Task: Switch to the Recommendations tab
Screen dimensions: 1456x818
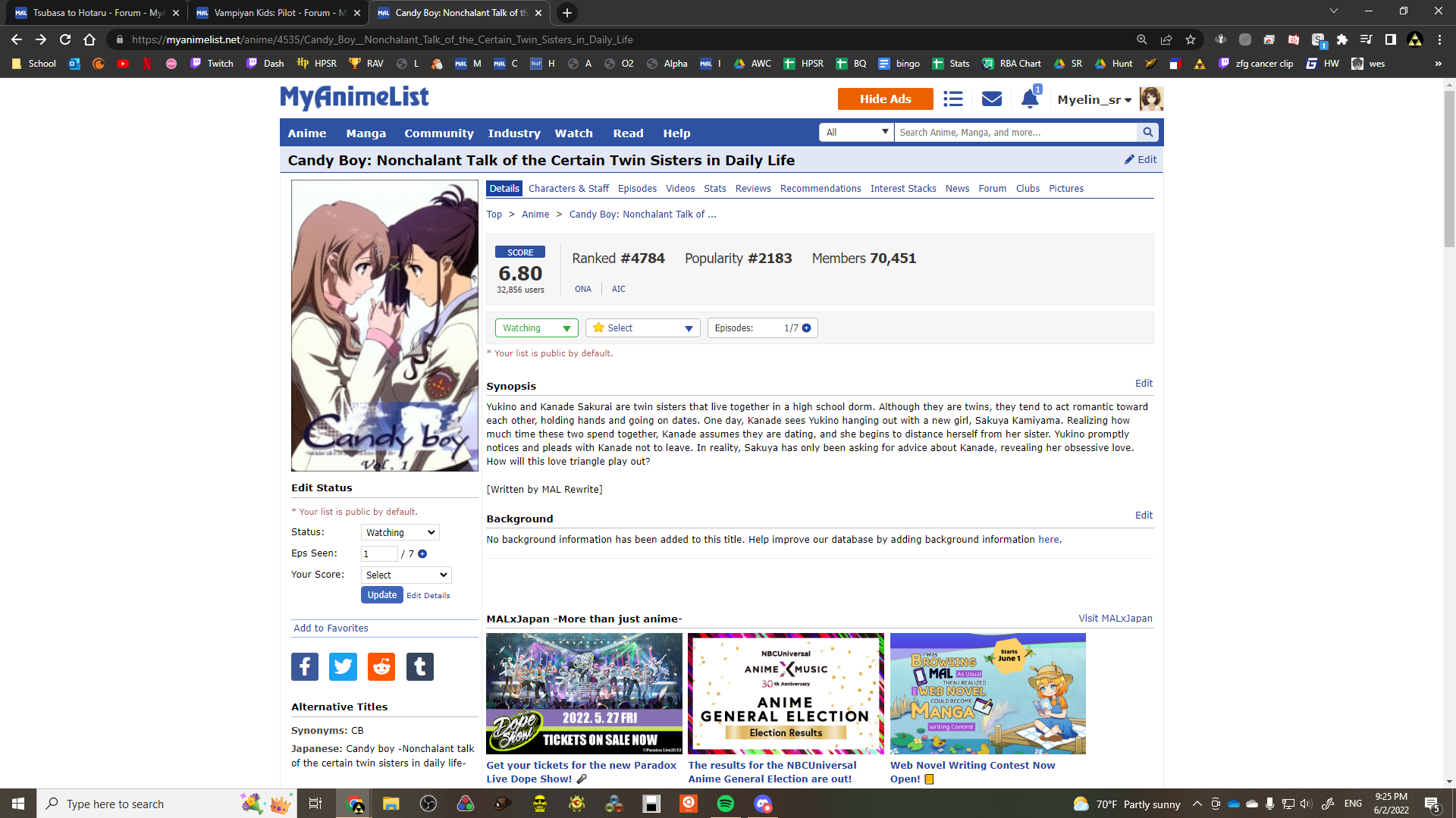Action: 821,189
